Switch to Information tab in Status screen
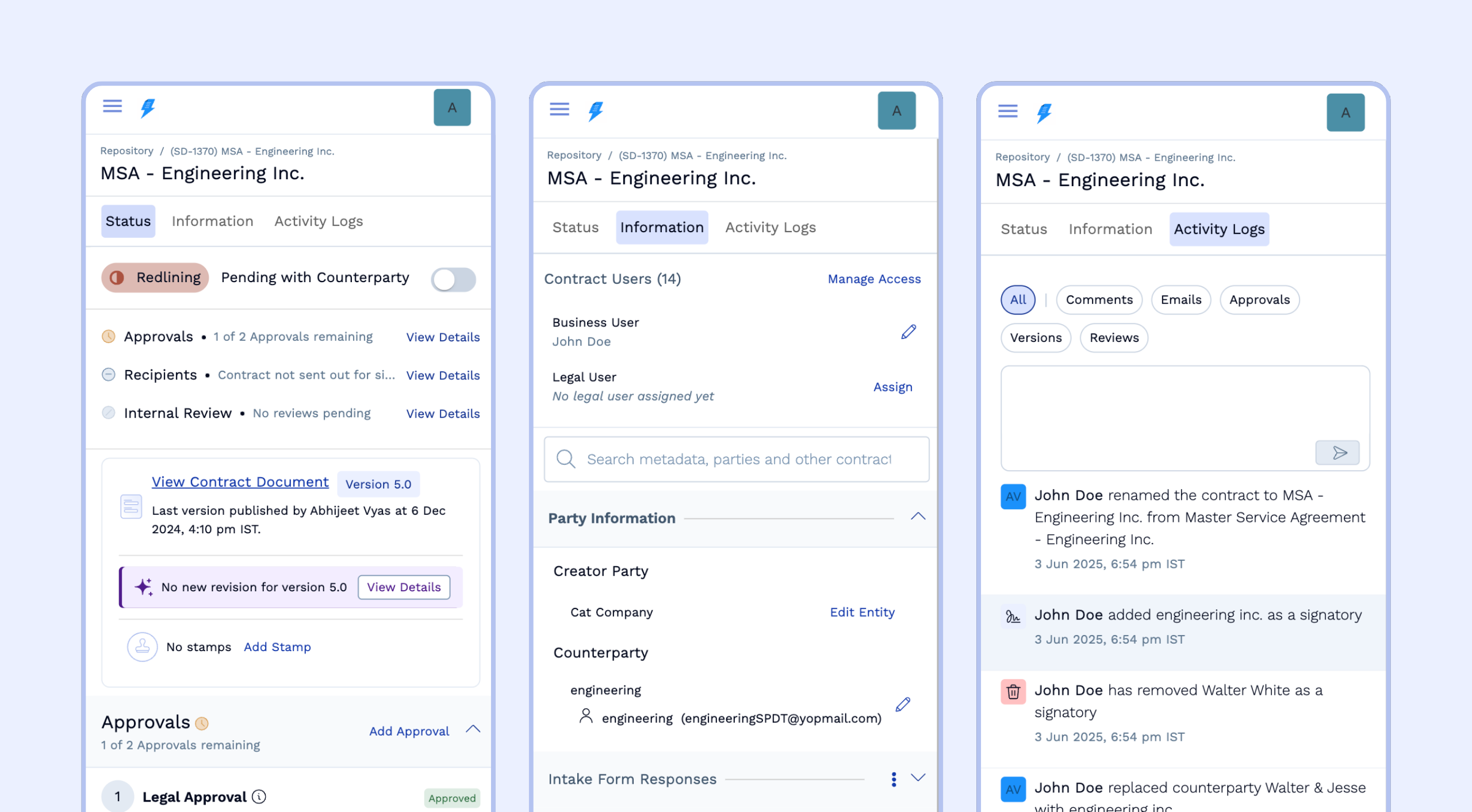This screenshot has height=812, width=1472. [212, 221]
